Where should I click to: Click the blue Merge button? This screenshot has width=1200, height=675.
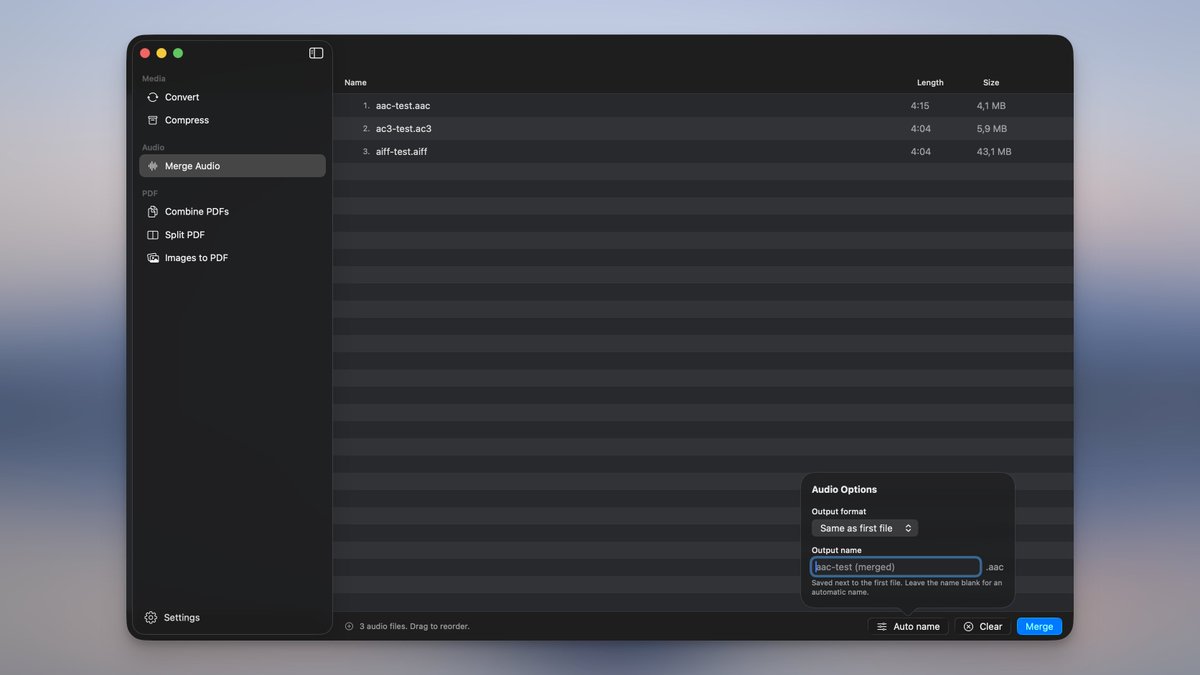1039,627
